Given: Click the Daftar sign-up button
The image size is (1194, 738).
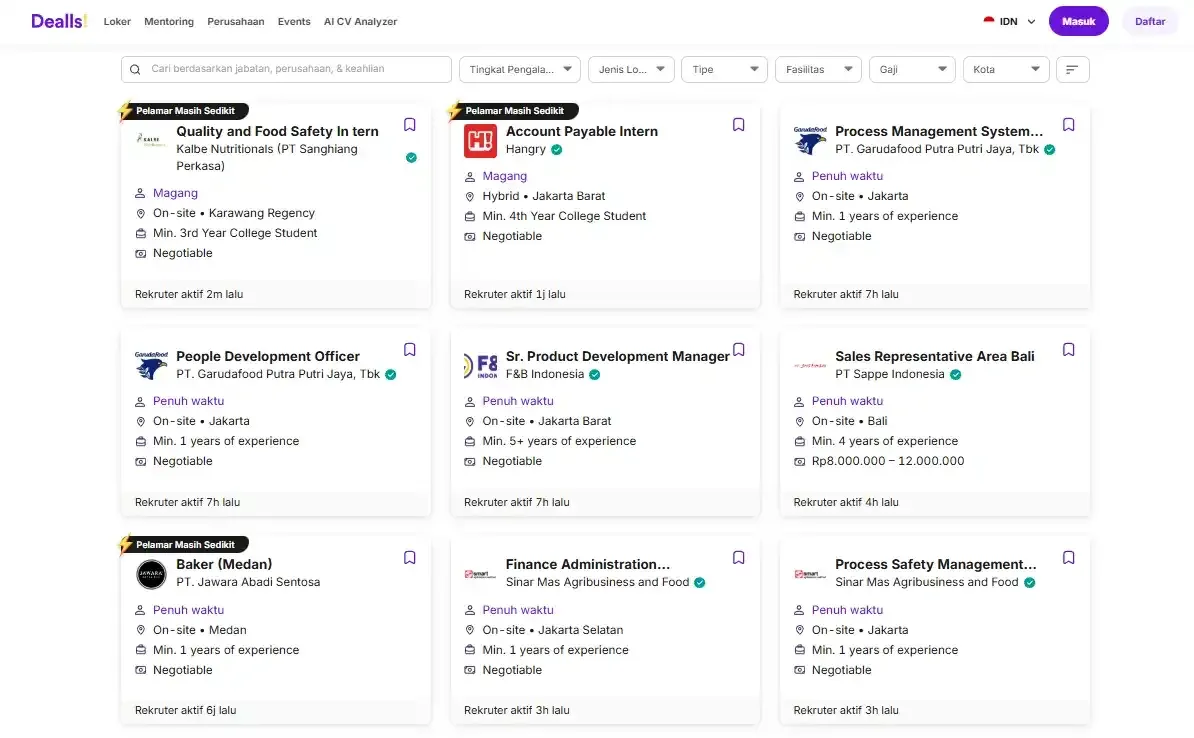Looking at the screenshot, I should tap(1150, 21).
